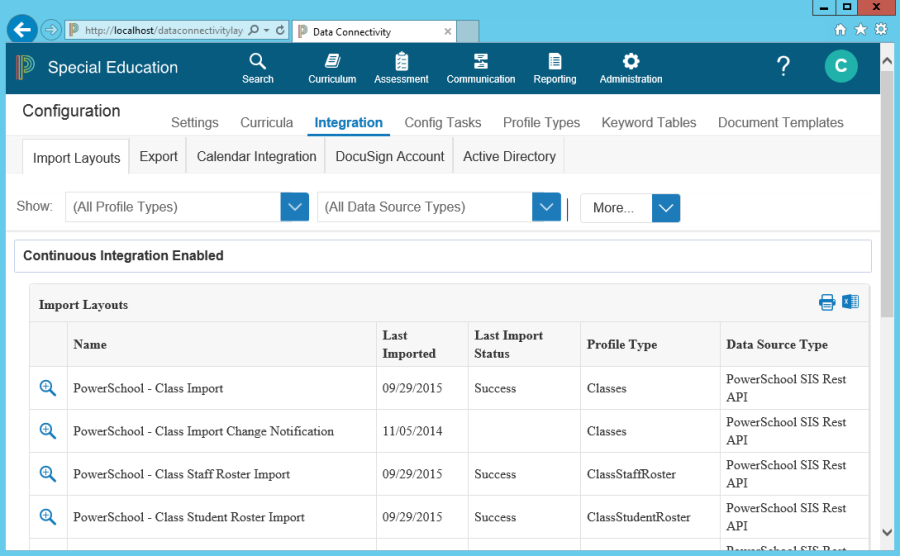The height and width of the screenshot is (556, 900).
Task: Open the More... dropdown arrow
Action: coord(666,208)
